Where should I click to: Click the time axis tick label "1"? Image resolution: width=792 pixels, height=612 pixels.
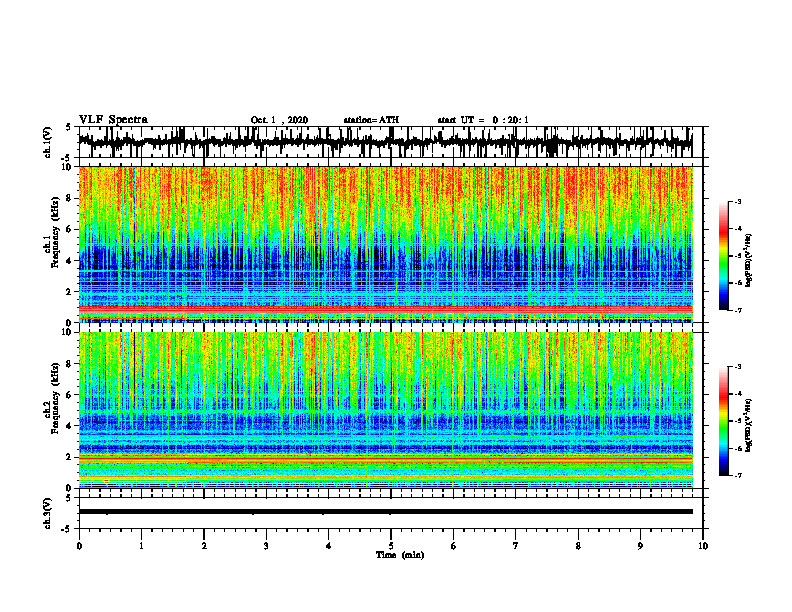141,546
